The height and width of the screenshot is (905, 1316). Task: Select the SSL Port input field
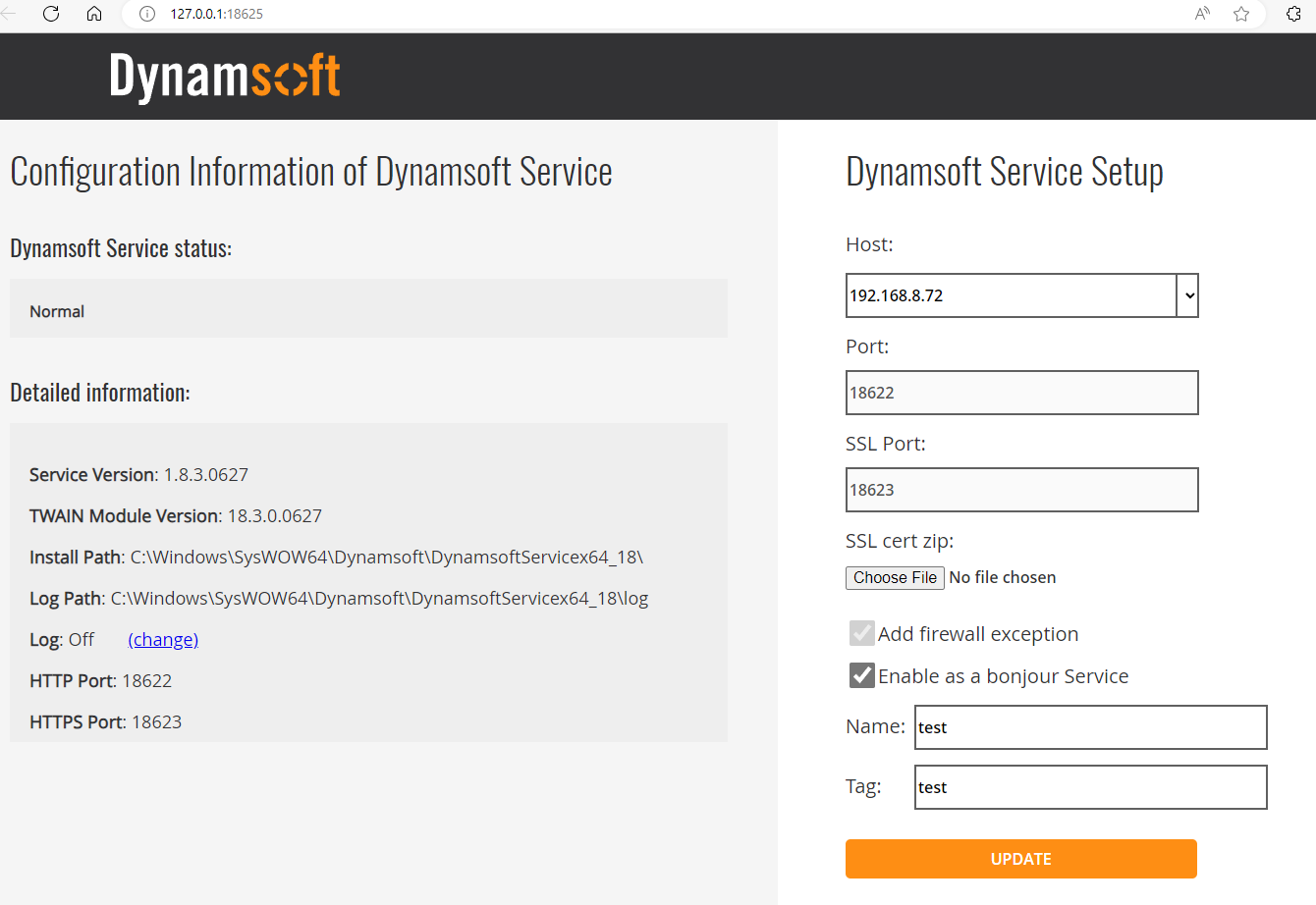[x=1021, y=490]
